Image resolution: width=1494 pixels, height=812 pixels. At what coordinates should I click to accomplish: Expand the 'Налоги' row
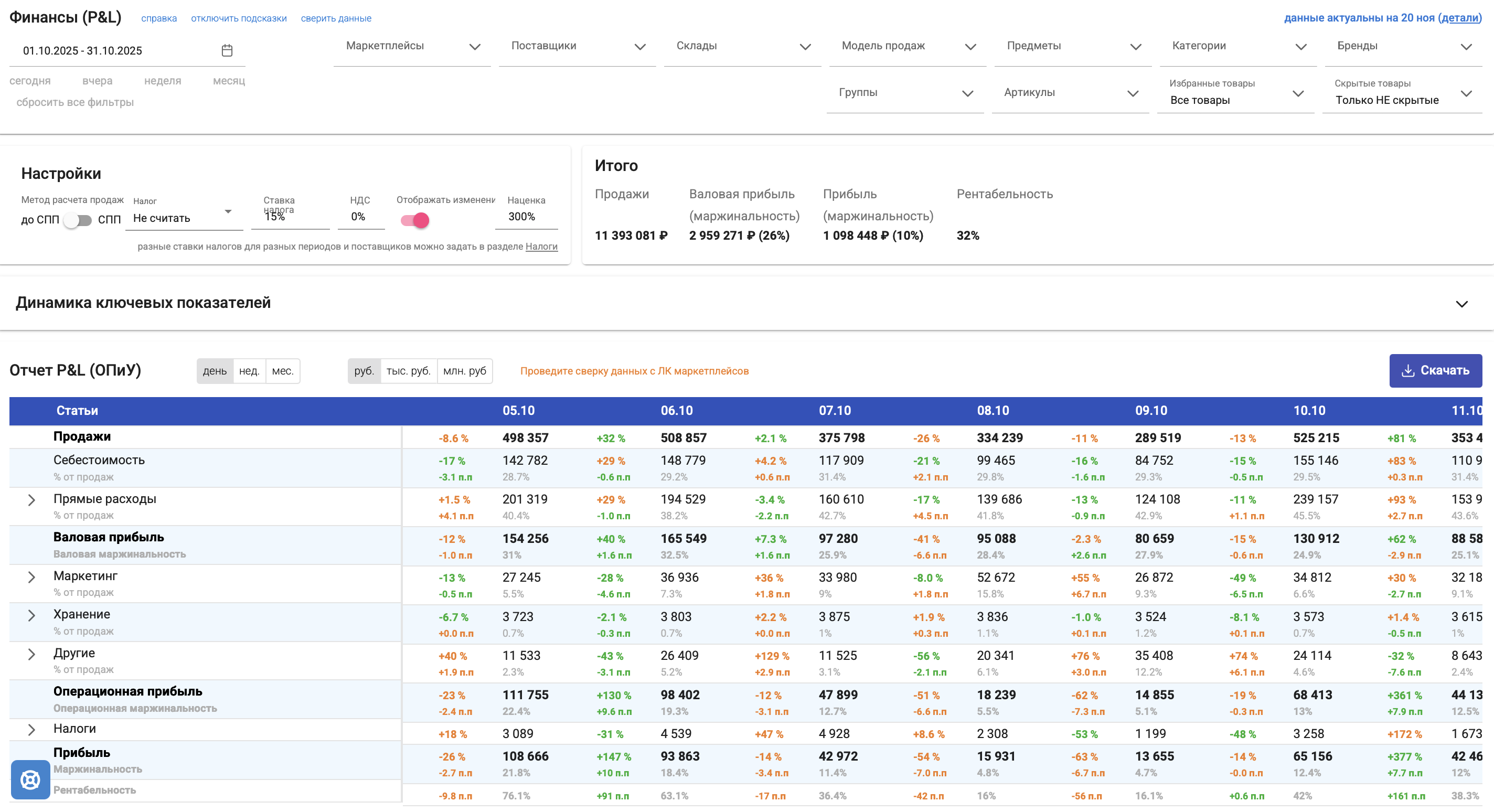coord(31,730)
